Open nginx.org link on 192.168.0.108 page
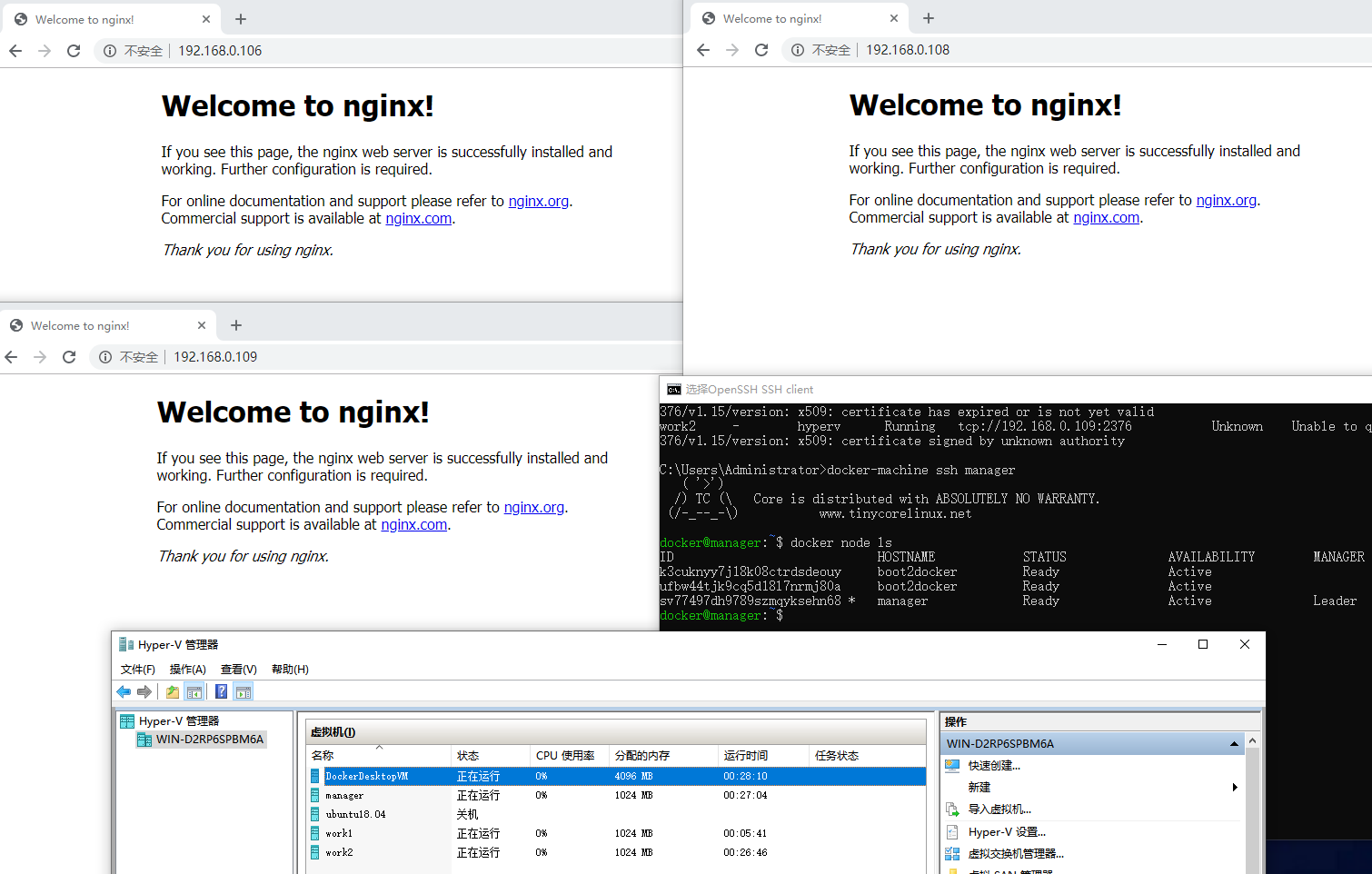Image resolution: width=1372 pixels, height=874 pixels. (x=1227, y=200)
